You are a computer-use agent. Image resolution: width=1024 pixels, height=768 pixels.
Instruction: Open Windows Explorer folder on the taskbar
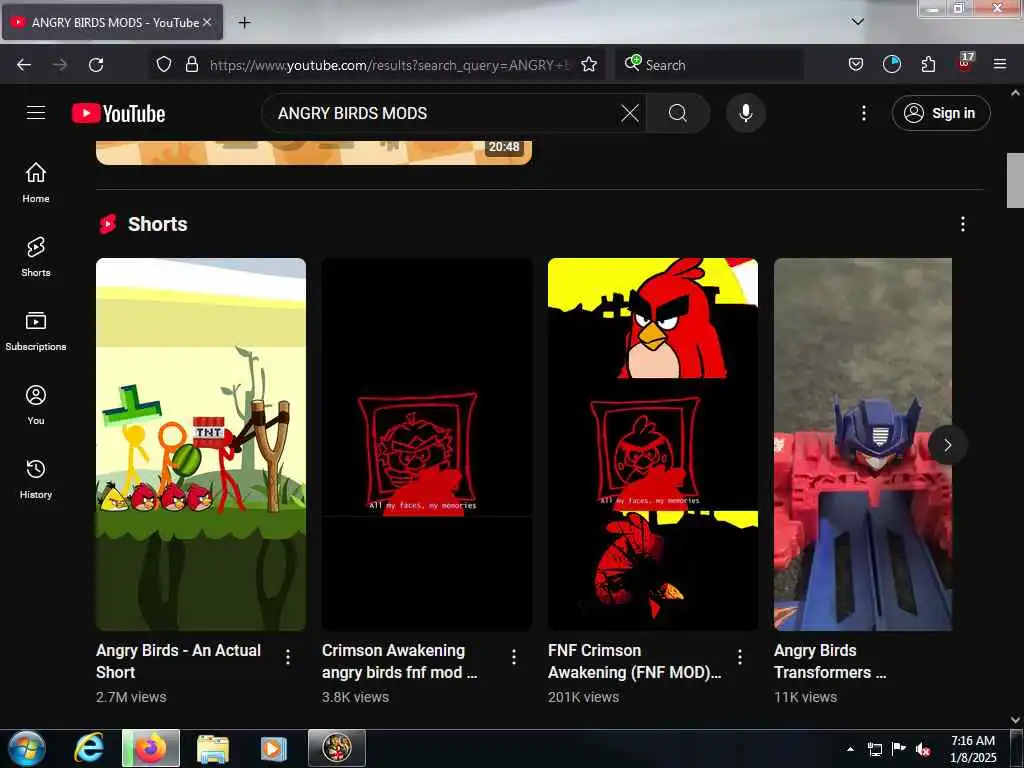(x=213, y=748)
